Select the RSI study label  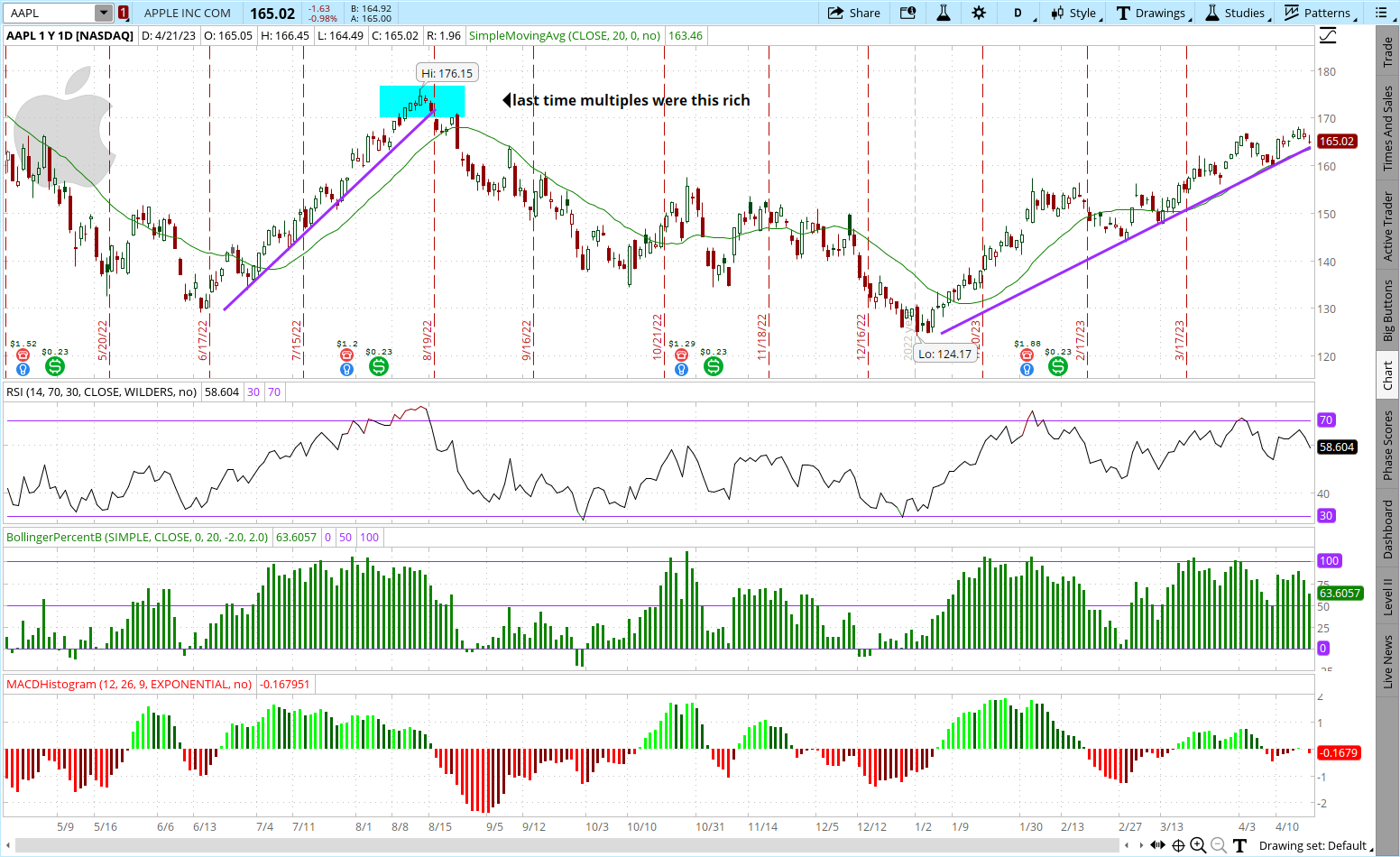[x=101, y=392]
